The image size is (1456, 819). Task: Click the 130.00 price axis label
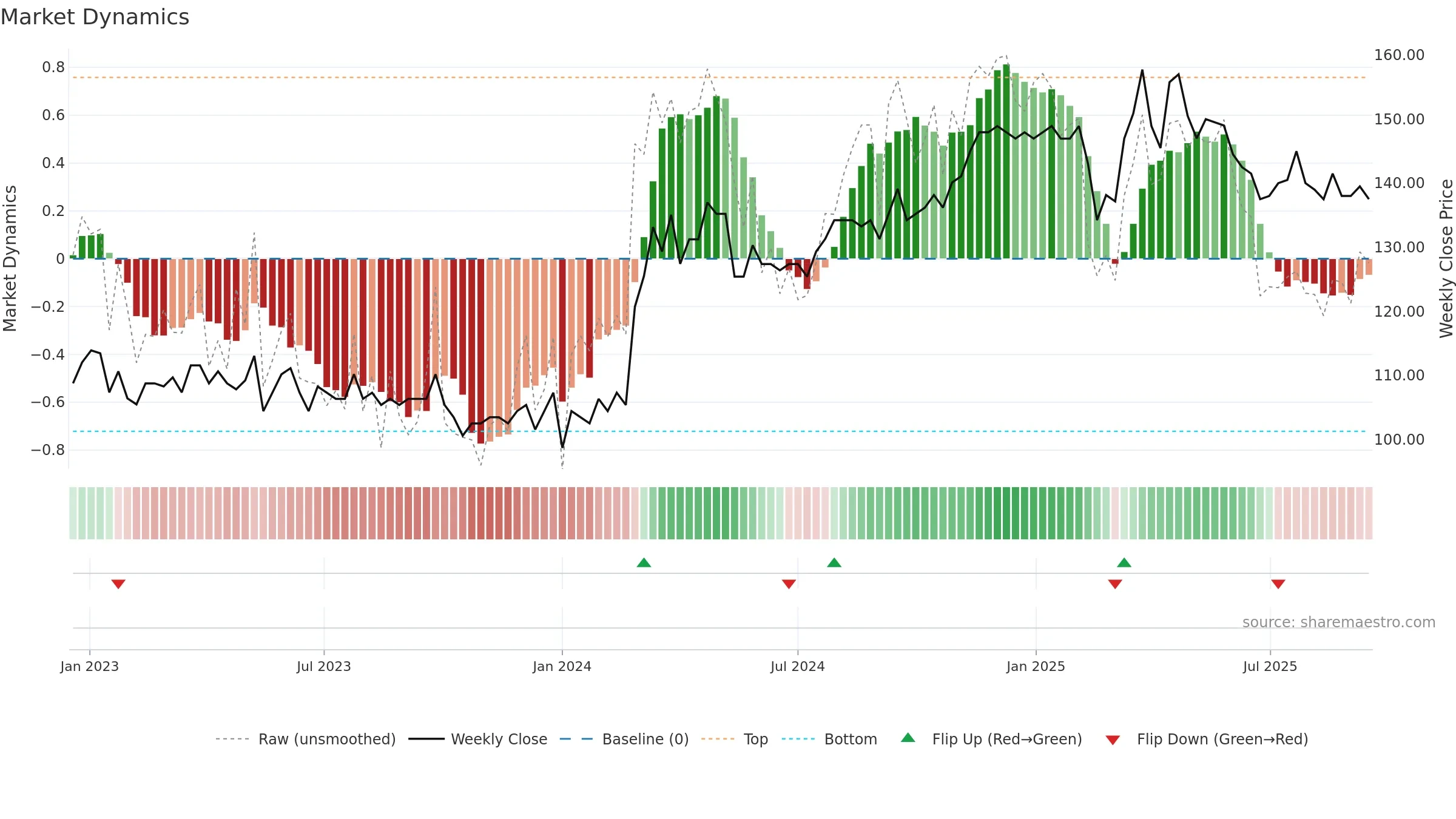click(1400, 248)
